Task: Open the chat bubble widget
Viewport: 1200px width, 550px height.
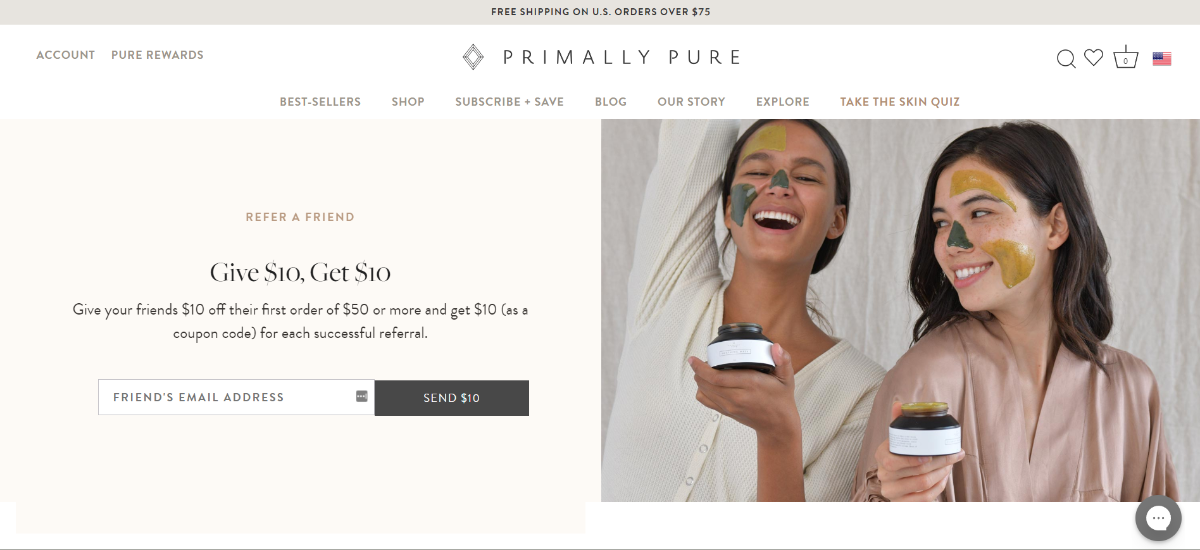Action: [1159, 518]
